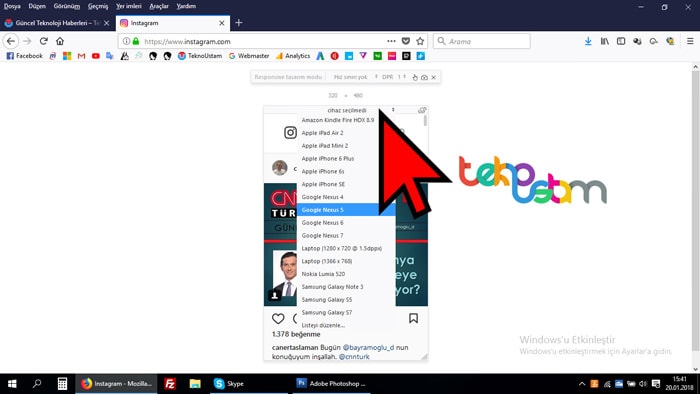This screenshot has width=700, height=394.
Task: Close responsive design mode toolbar
Action: point(433,77)
